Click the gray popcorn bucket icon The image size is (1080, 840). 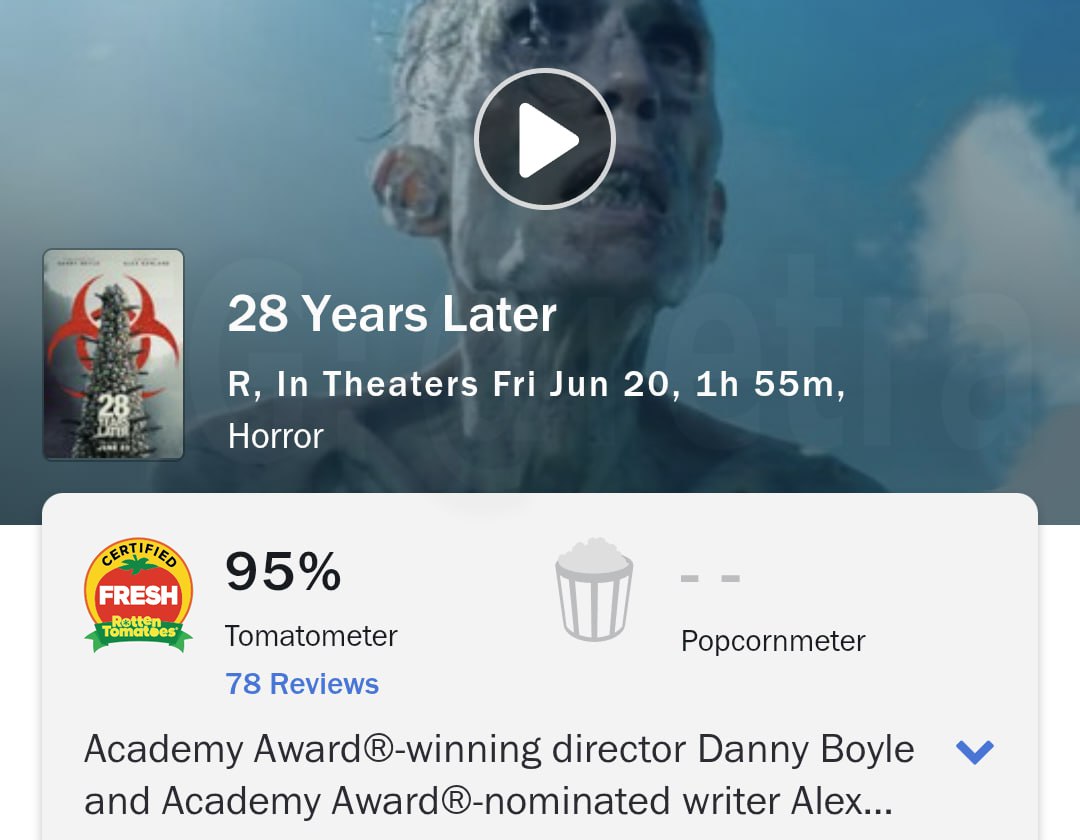594,590
